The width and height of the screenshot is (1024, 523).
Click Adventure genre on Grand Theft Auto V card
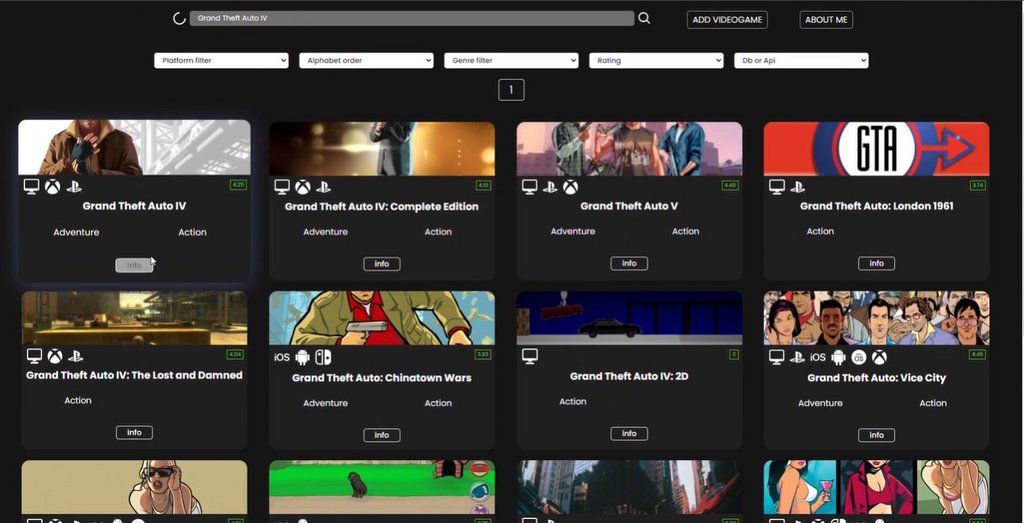[x=573, y=231]
